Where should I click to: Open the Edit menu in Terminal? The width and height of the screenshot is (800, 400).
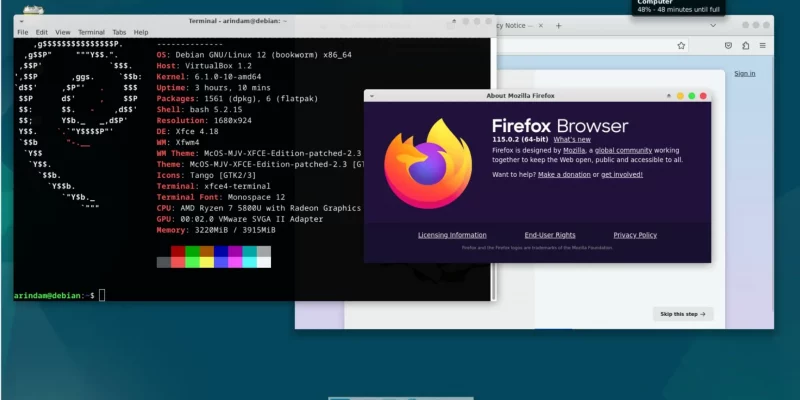click(x=42, y=32)
